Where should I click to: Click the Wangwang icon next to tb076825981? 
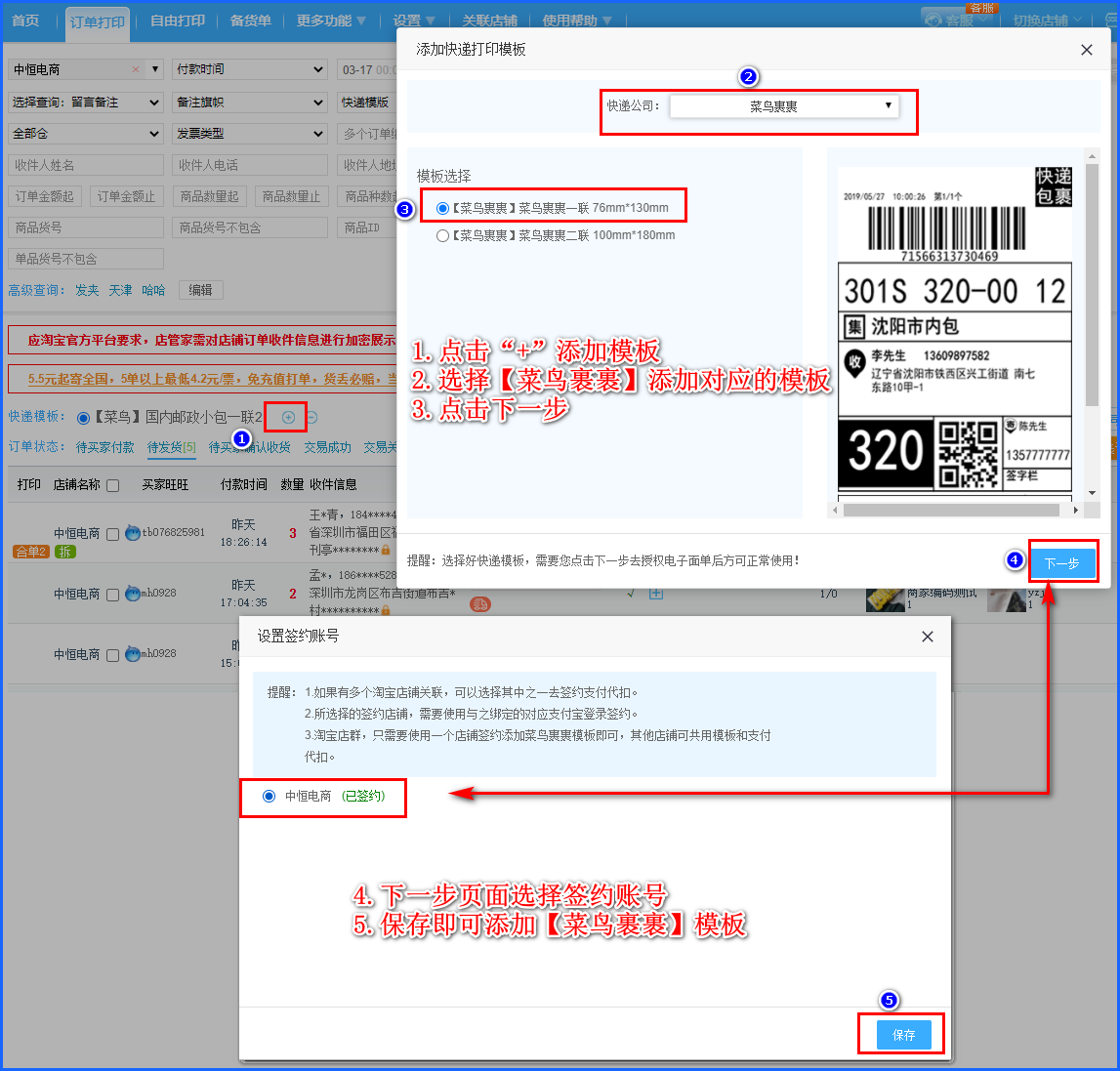coord(133,533)
